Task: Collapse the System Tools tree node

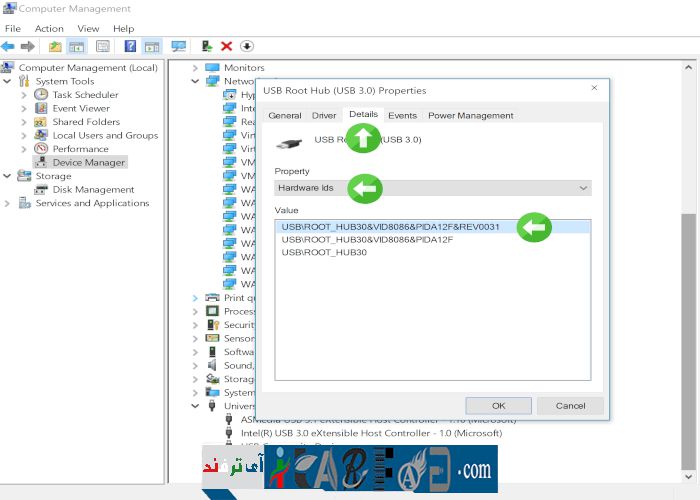Action: [x=9, y=81]
